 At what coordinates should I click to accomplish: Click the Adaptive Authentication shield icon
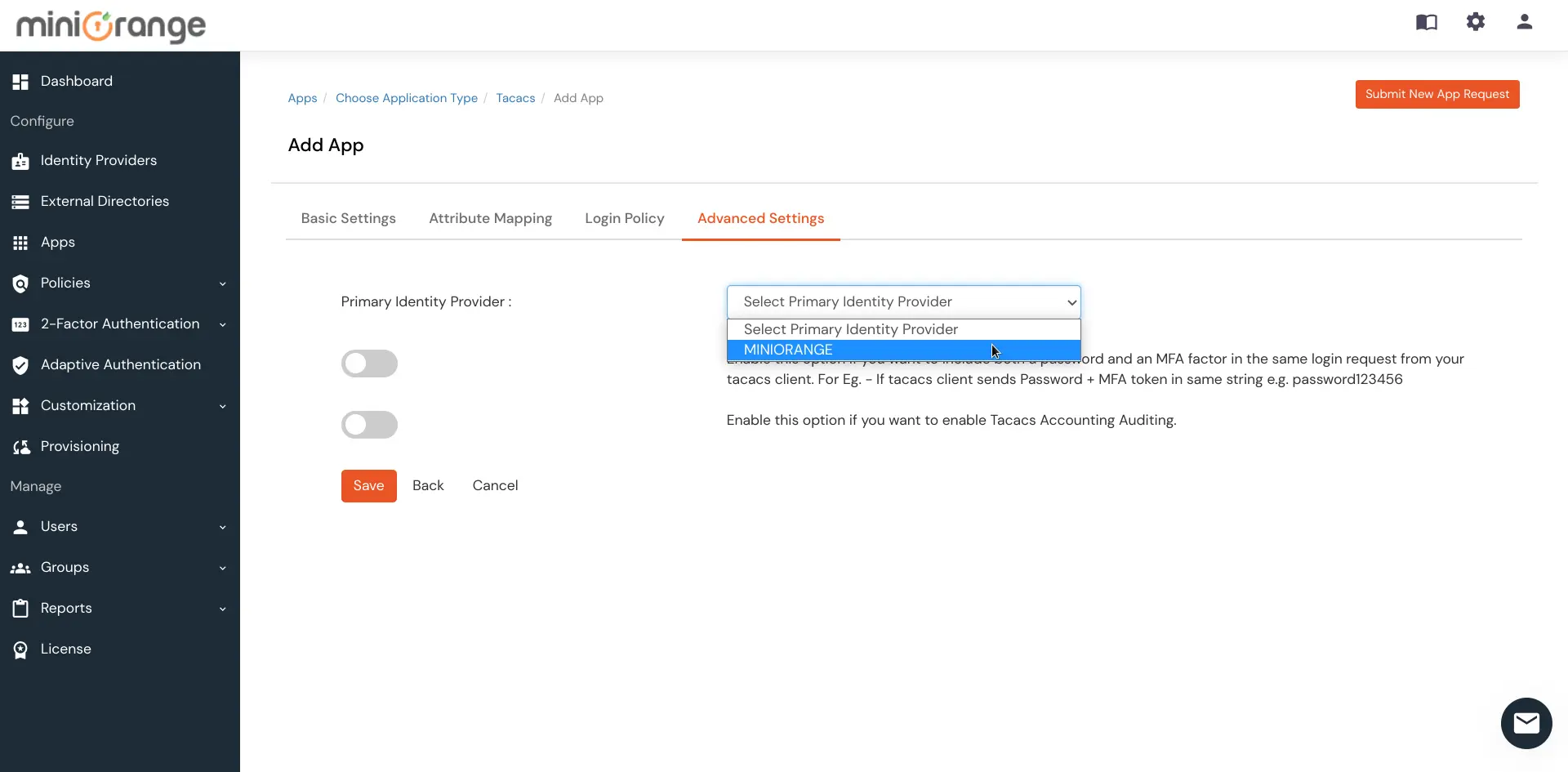[x=20, y=365]
